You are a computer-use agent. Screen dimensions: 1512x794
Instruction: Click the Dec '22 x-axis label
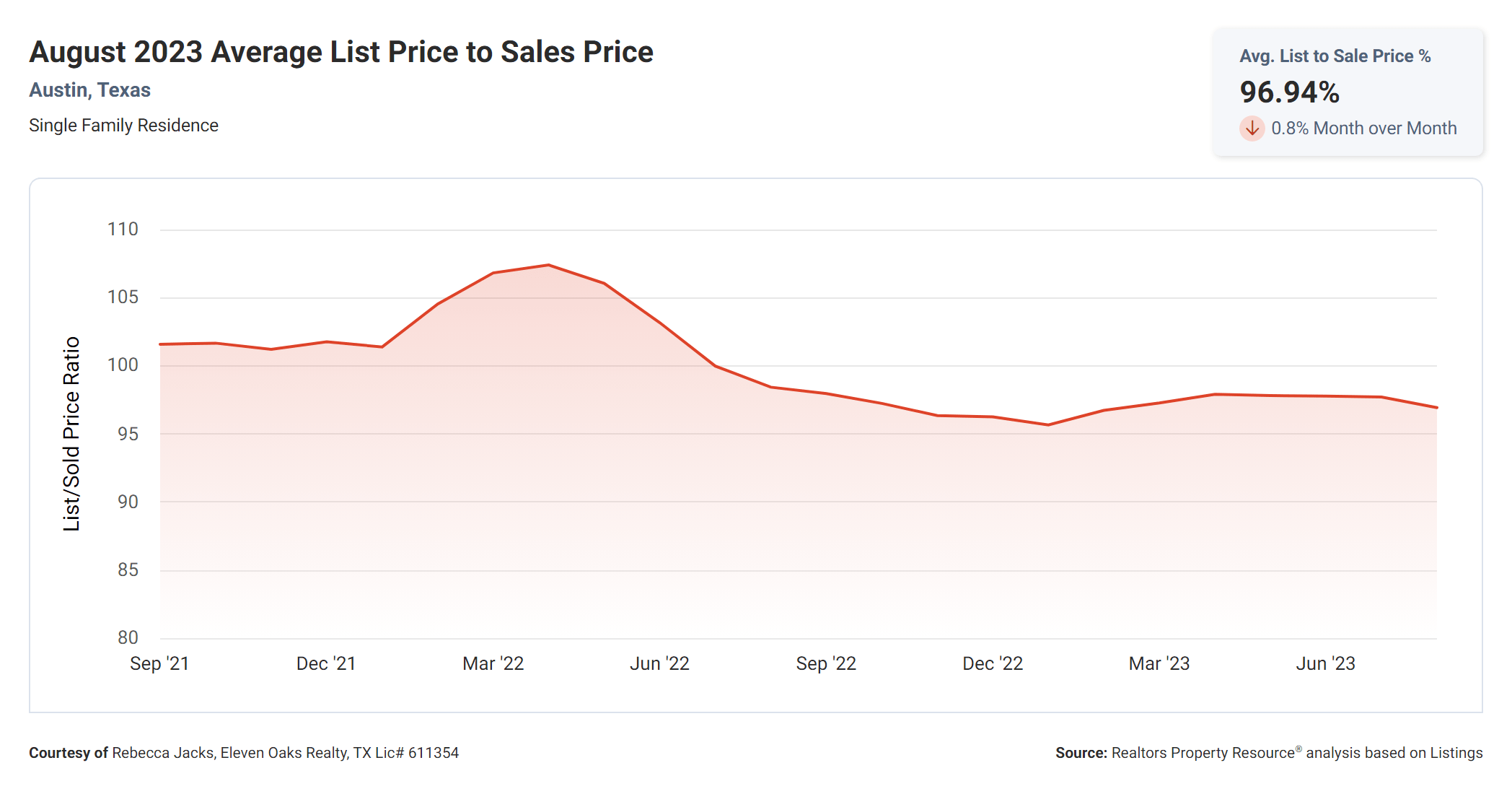tap(993, 663)
